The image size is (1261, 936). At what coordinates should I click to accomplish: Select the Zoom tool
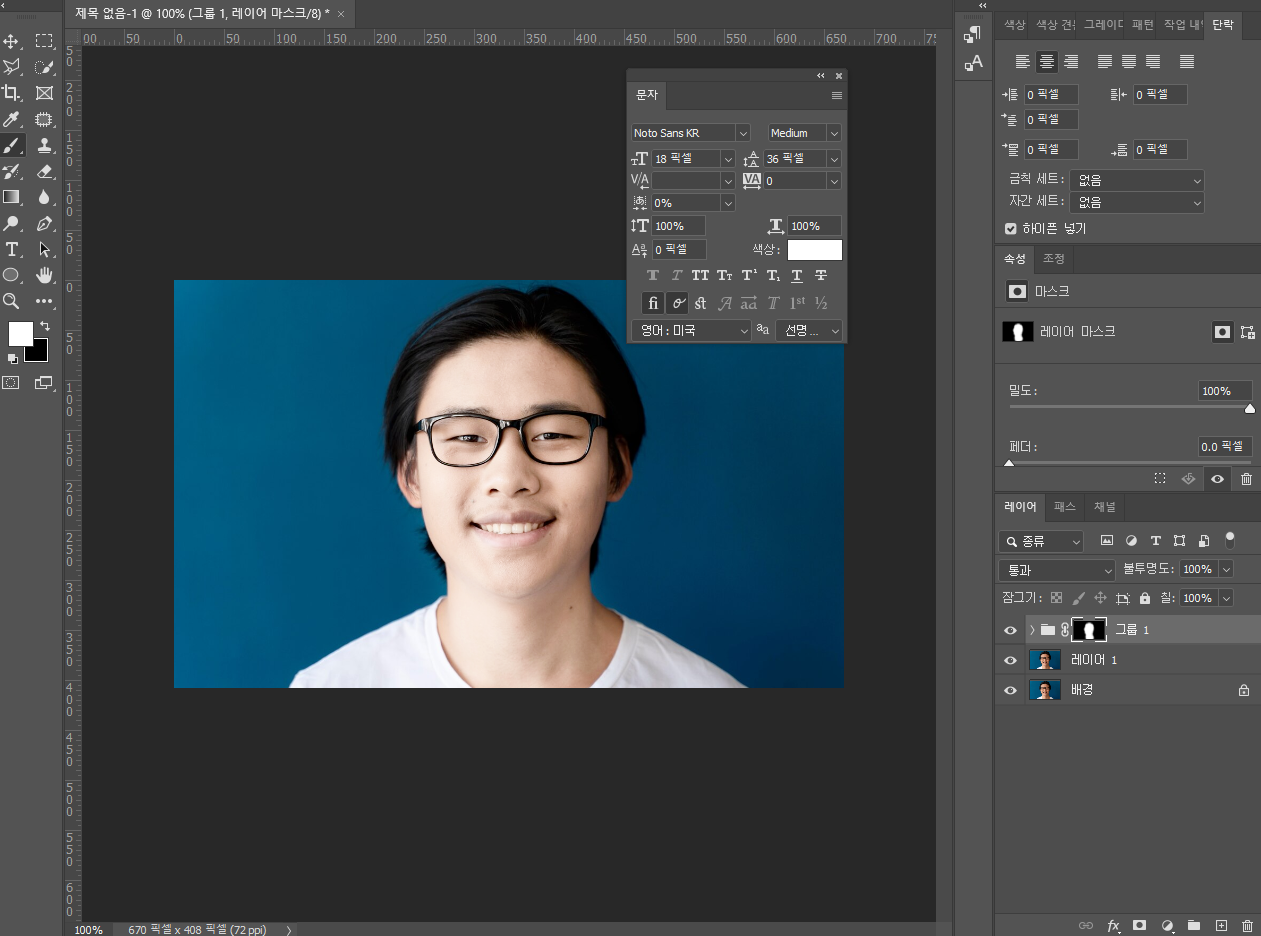(12, 301)
